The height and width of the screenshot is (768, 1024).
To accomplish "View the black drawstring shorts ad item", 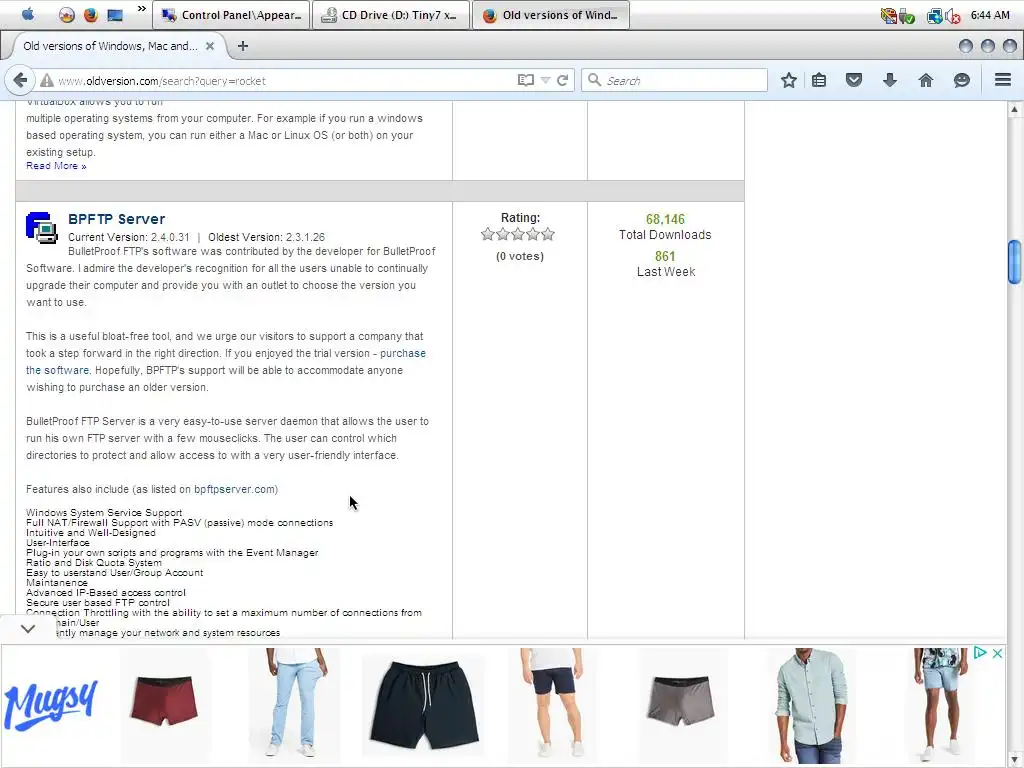I will click(425, 704).
